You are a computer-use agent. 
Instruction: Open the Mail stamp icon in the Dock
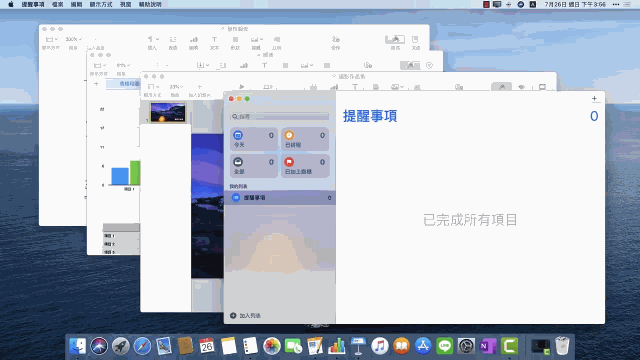coord(164,346)
